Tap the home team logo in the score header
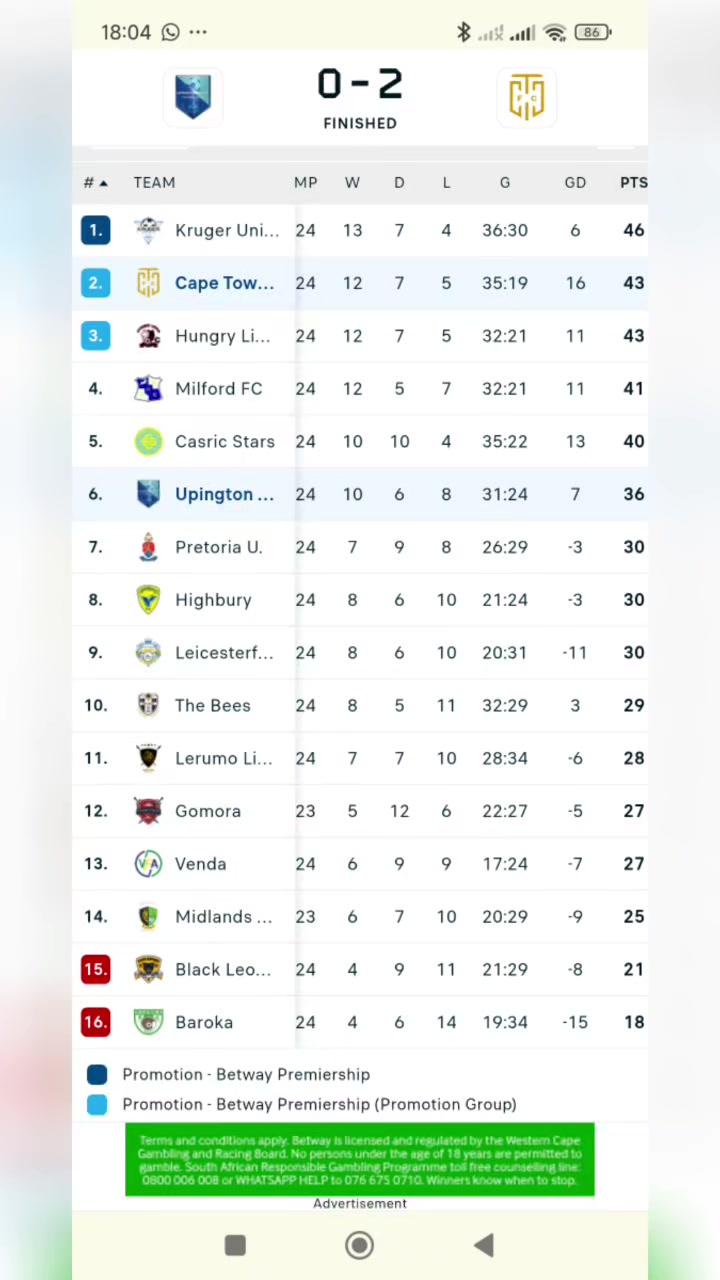The height and width of the screenshot is (1280, 720). [x=193, y=97]
